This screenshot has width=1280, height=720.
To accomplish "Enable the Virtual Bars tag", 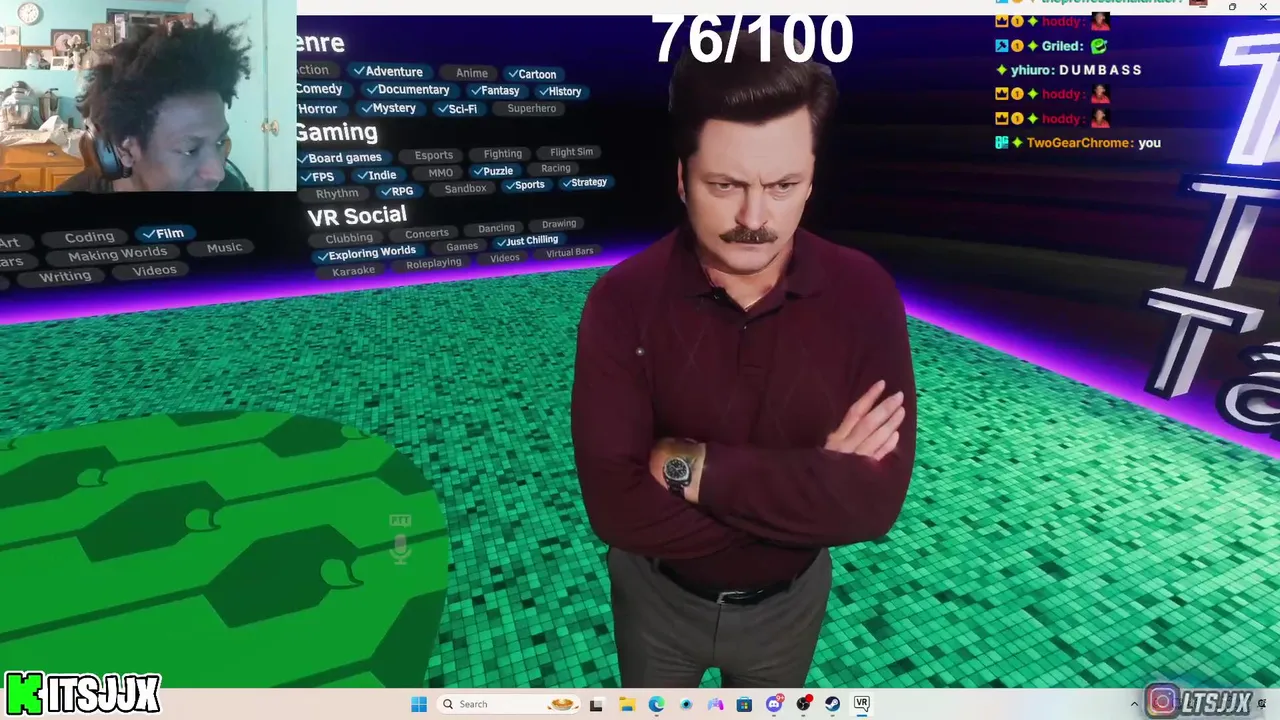I will point(570,252).
